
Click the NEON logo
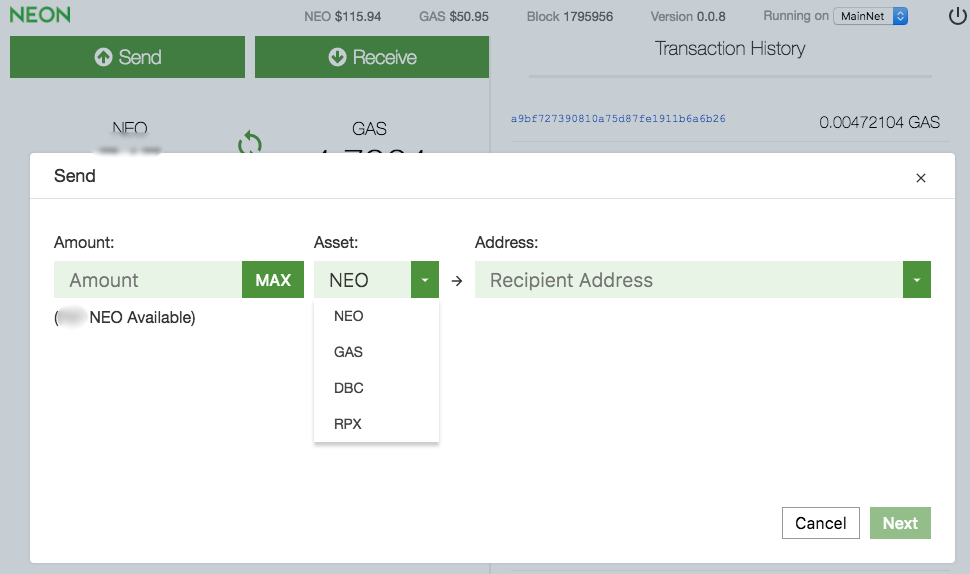40,16
